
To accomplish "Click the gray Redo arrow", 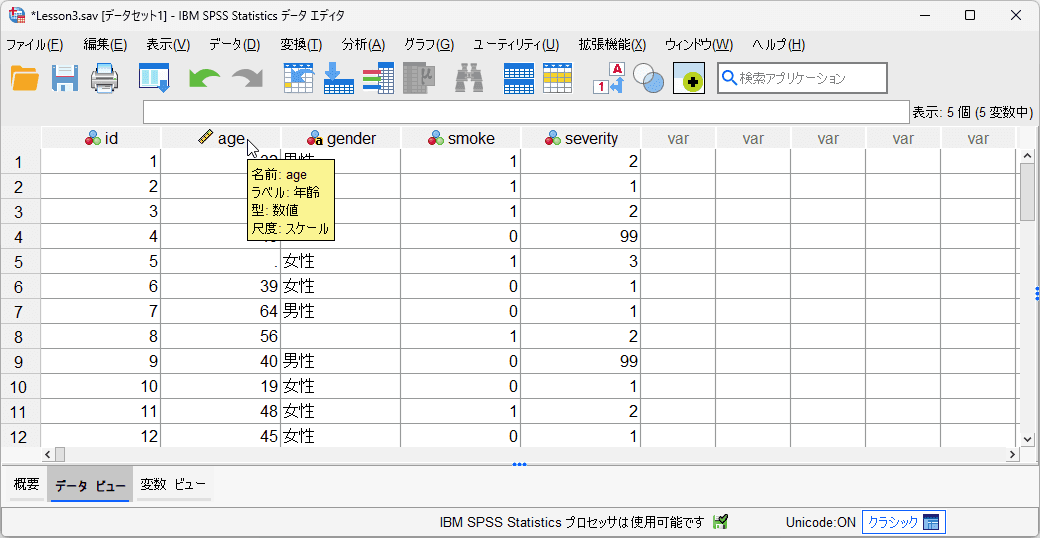I will pos(247,79).
